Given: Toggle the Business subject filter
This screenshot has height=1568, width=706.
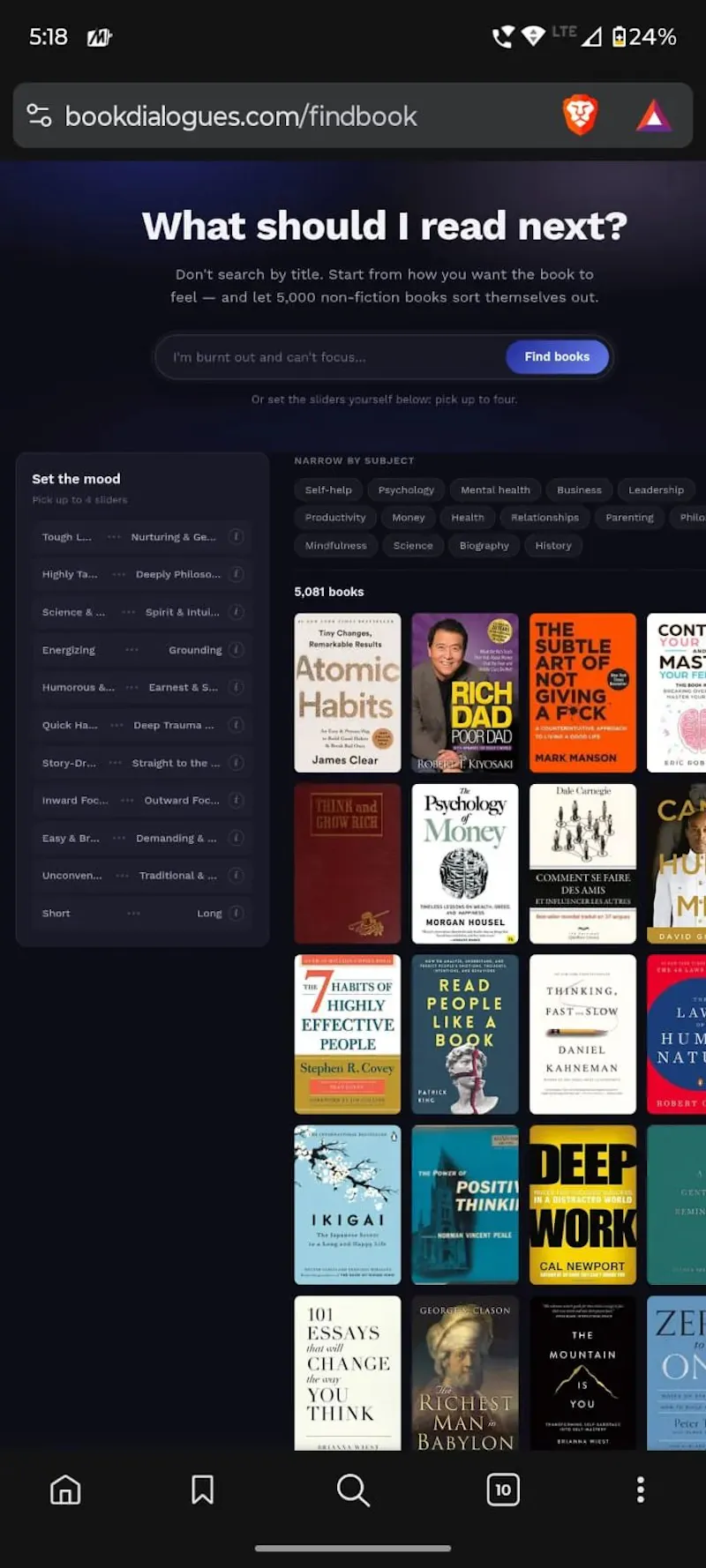Looking at the screenshot, I should click(579, 489).
